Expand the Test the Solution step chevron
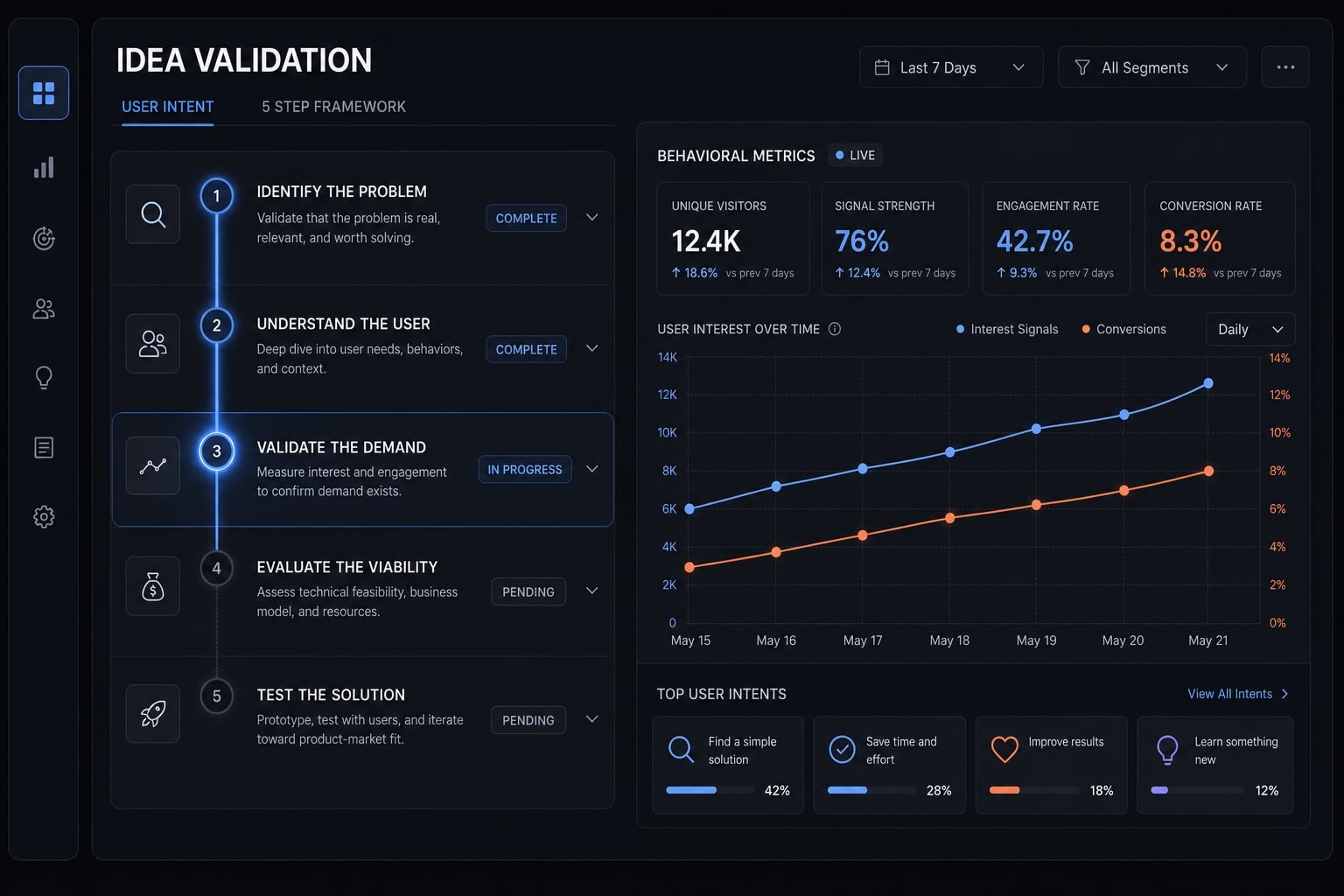 click(592, 719)
